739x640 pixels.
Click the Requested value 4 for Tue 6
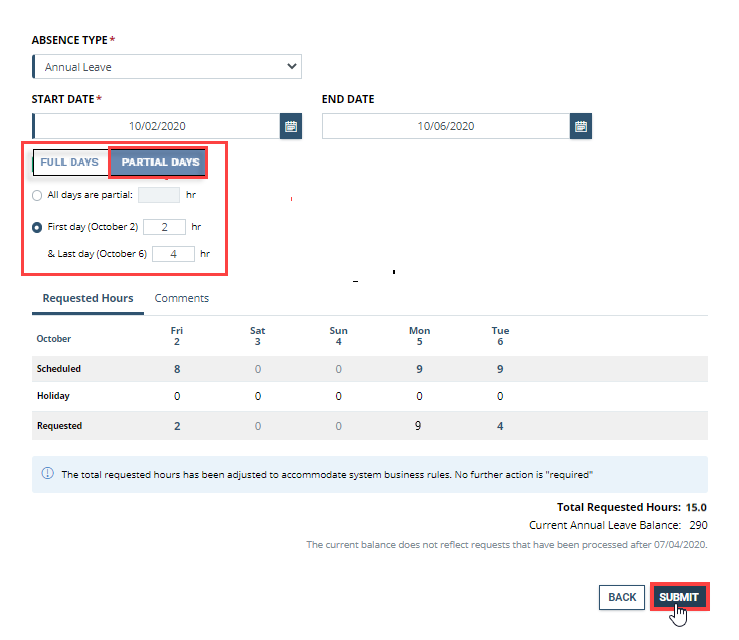500,426
